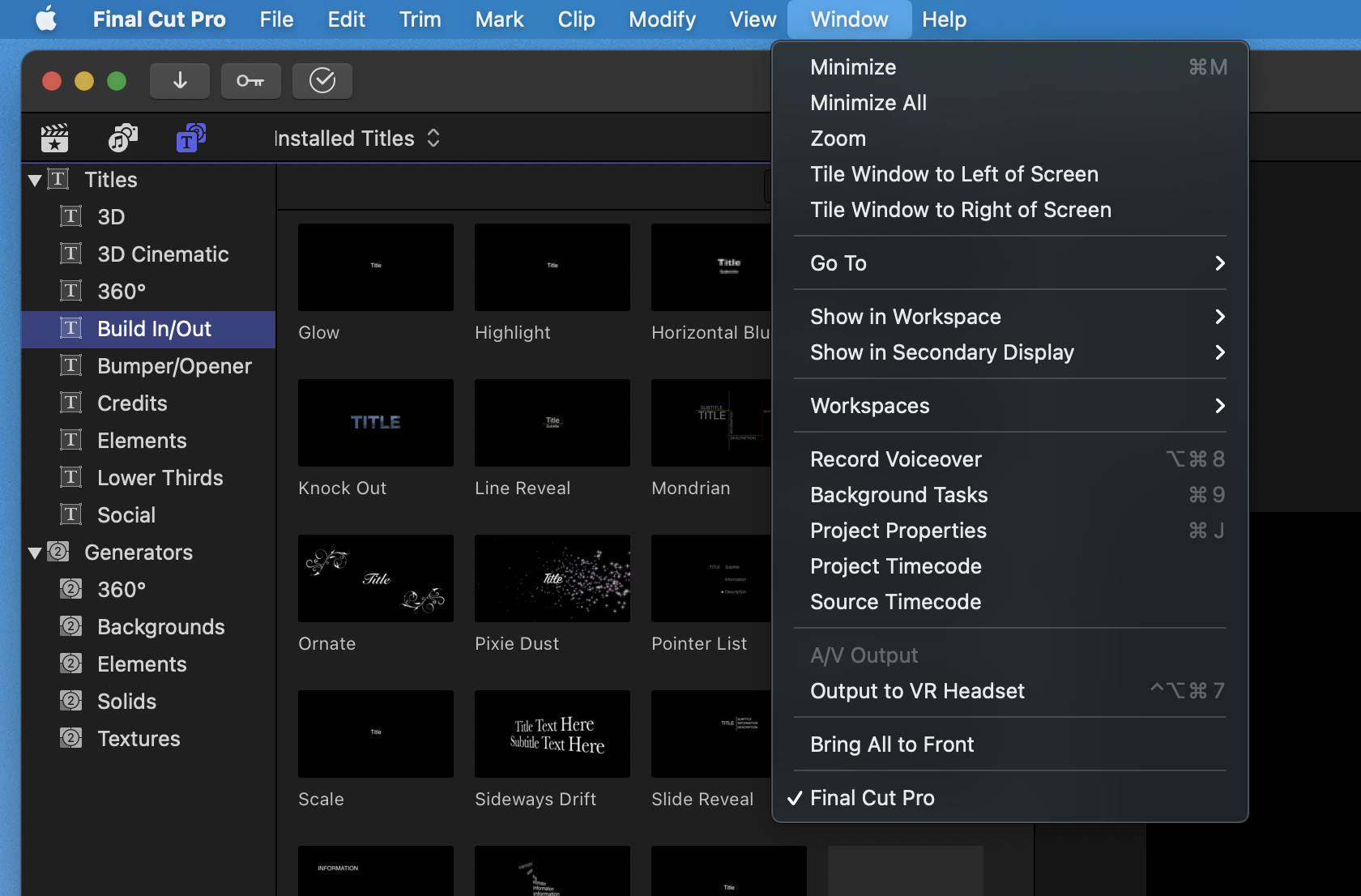
Task: Open the Final Cut Pro app menu
Action: pos(159,19)
